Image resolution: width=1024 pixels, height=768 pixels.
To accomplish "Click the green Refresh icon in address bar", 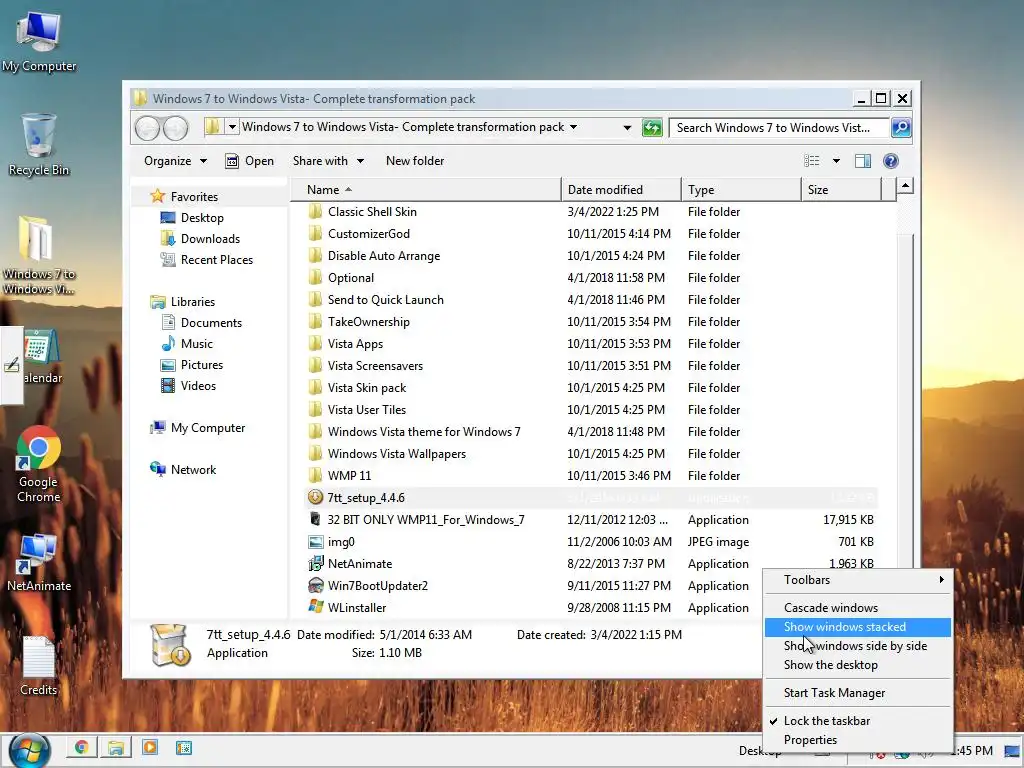I will pos(652,127).
